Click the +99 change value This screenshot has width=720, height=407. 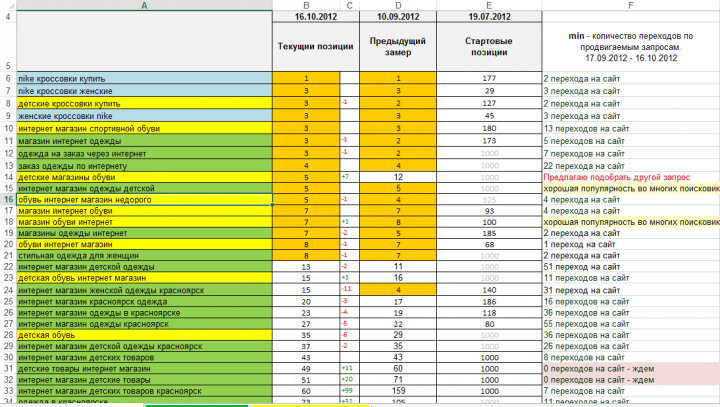pyautogui.click(x=347, y=390)
